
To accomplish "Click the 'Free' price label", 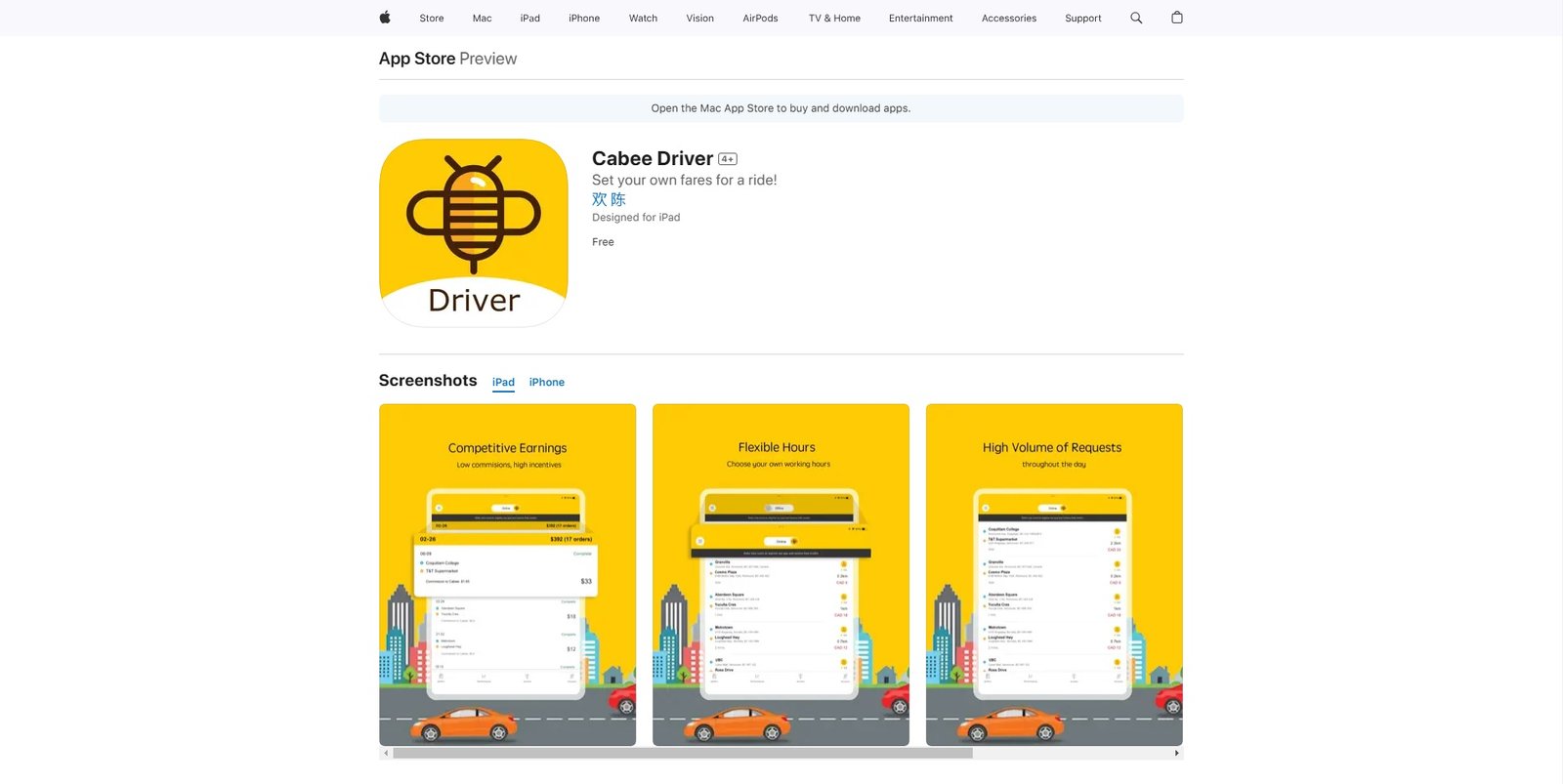I will pos(603,242).
